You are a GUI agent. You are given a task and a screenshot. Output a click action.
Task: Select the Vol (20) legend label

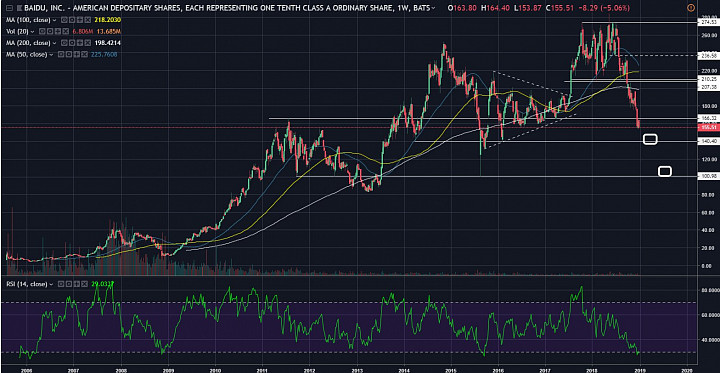17,32
